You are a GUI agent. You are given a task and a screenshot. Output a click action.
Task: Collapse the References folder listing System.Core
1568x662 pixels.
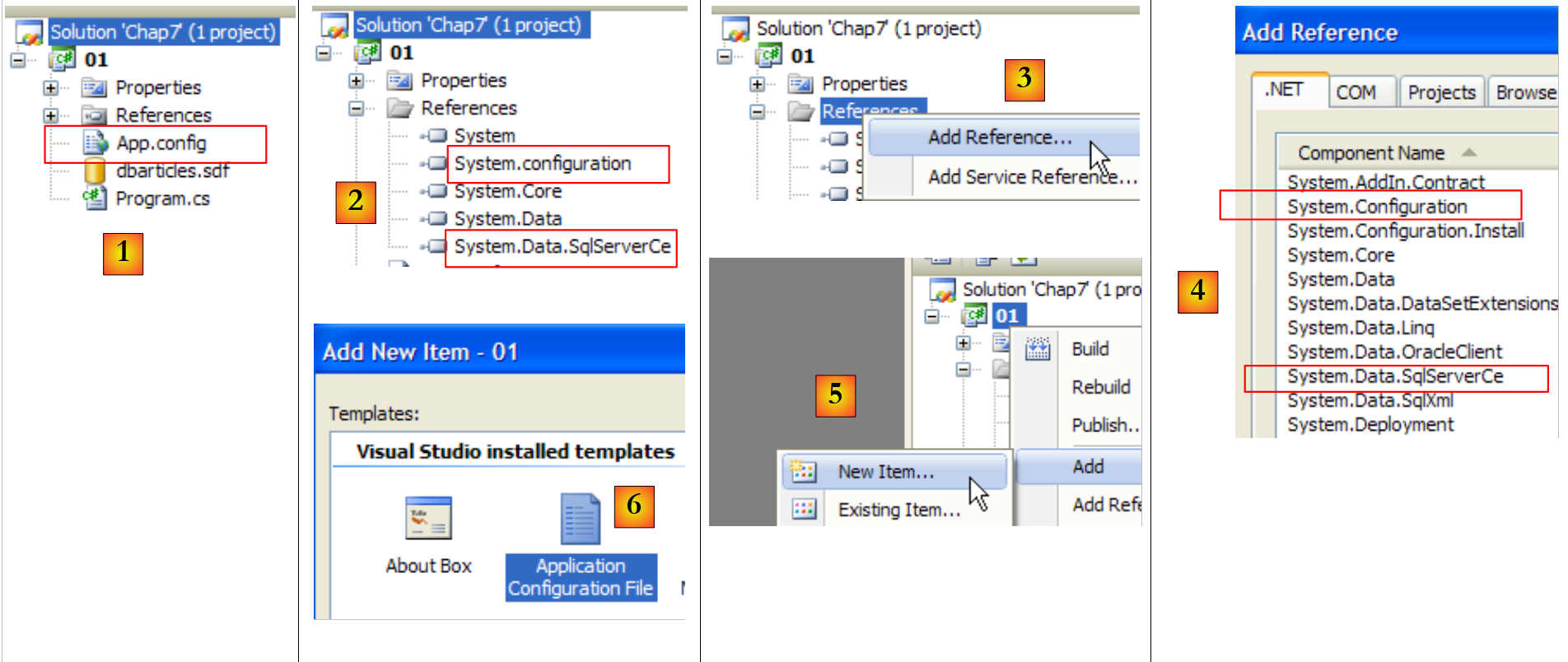click(x=356, y=108)
